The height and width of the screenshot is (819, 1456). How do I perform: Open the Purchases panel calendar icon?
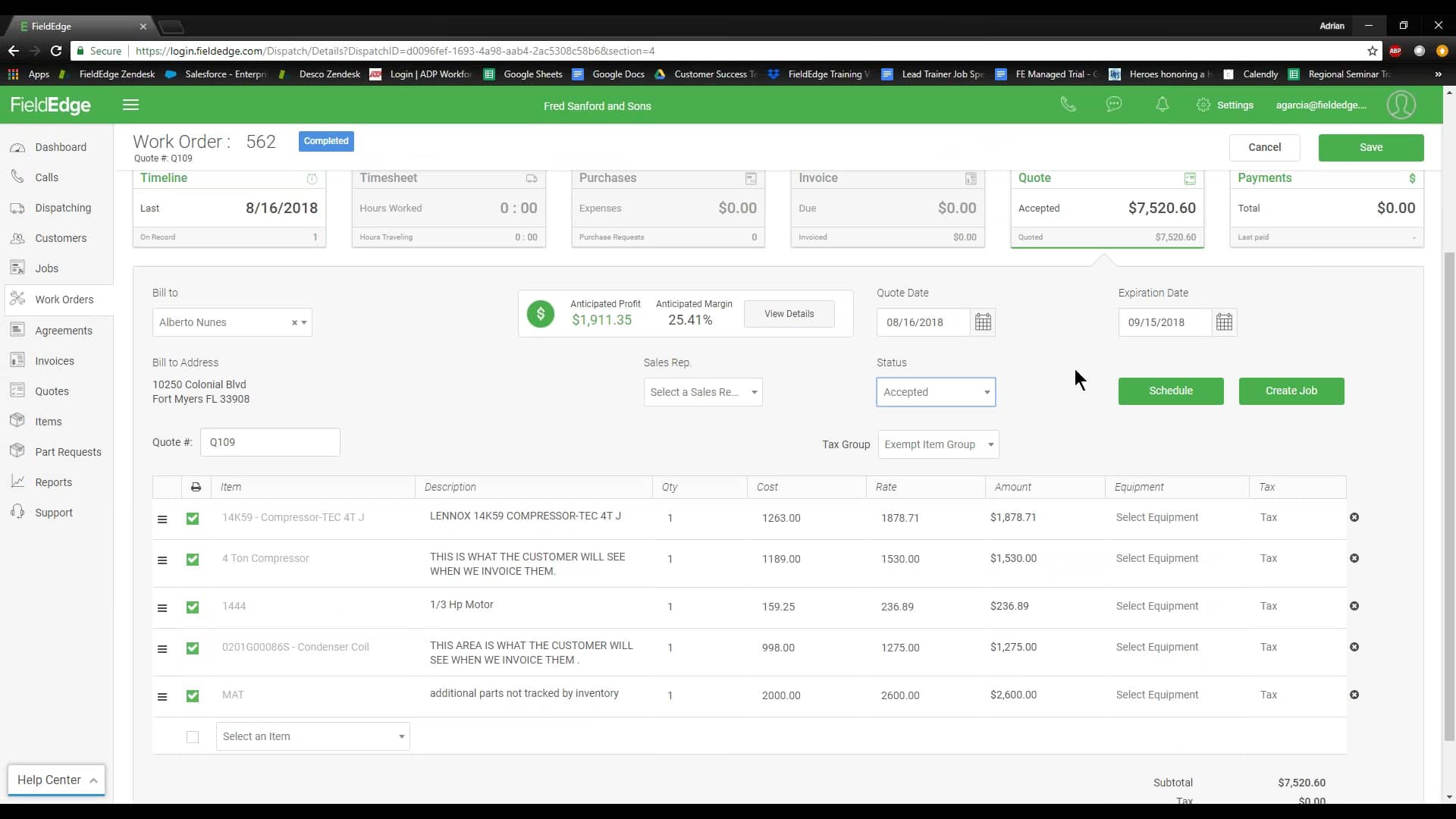point(751,179)
